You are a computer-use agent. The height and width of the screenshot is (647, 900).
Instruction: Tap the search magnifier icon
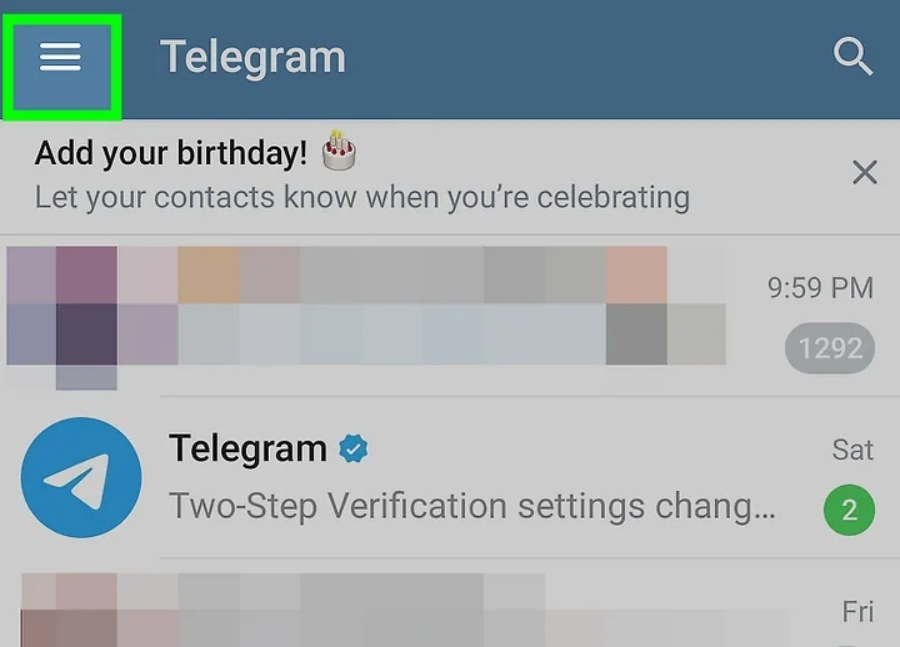coord(853,58)
